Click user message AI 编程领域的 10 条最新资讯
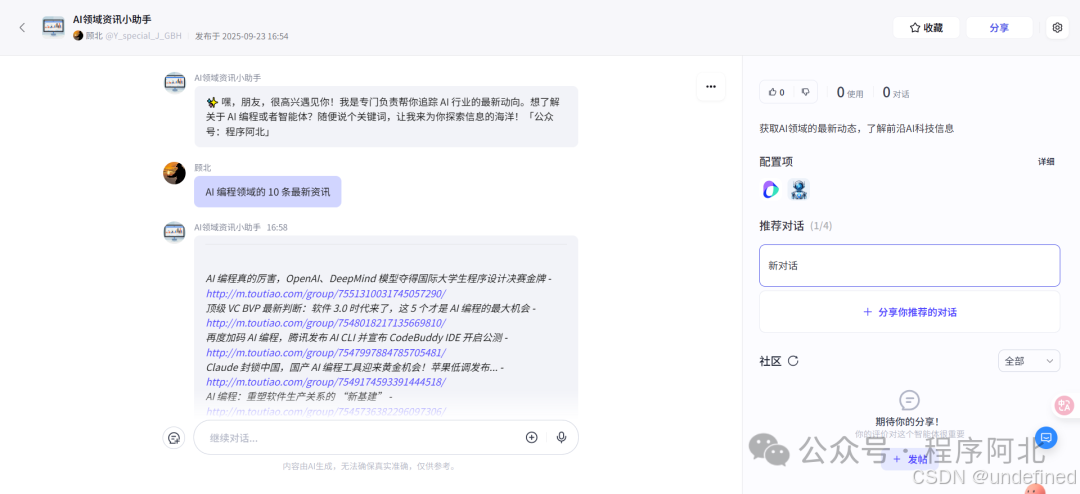 267,192
